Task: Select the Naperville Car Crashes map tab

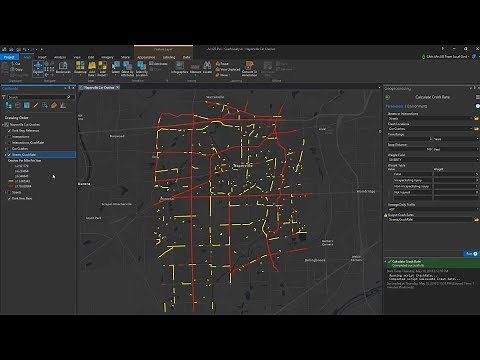Action: point(99,87)
